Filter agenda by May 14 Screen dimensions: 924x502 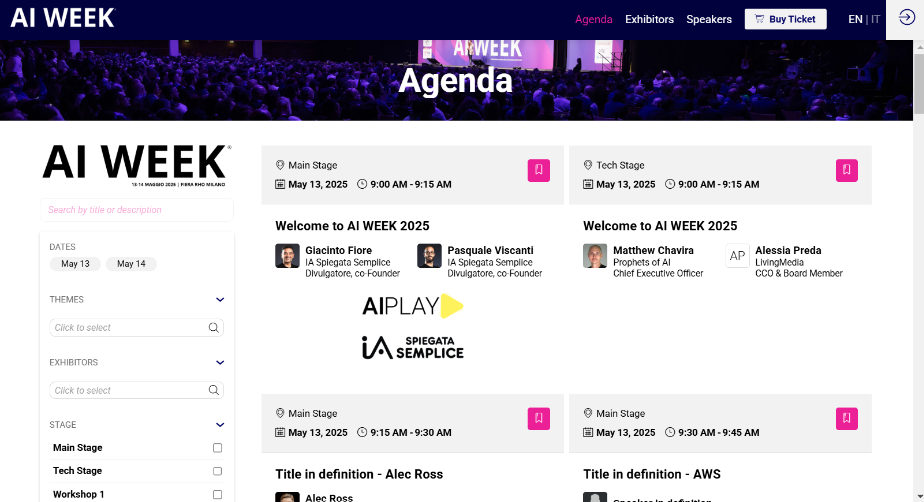131,263
